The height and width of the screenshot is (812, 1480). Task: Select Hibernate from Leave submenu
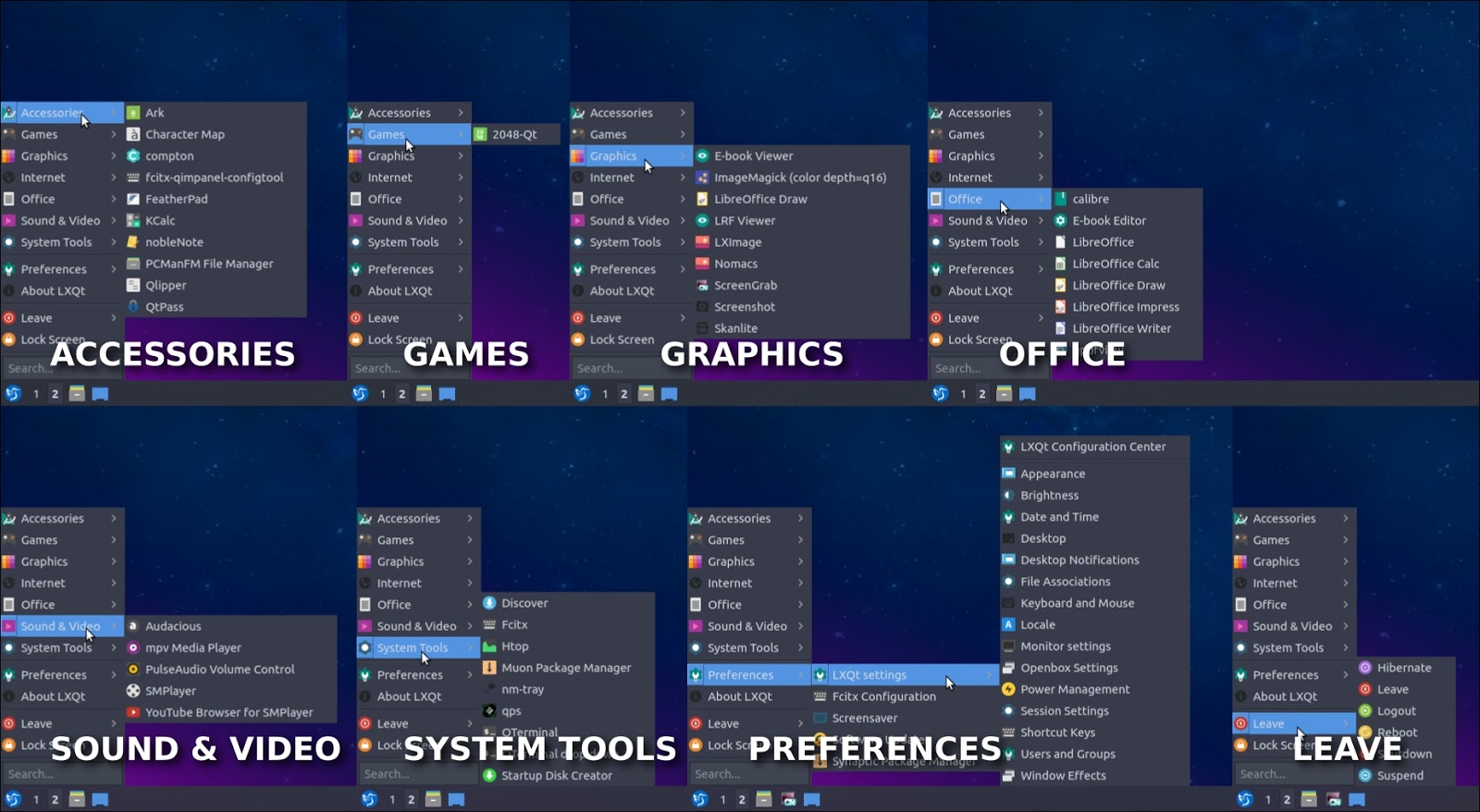[x=1405, y=668]
